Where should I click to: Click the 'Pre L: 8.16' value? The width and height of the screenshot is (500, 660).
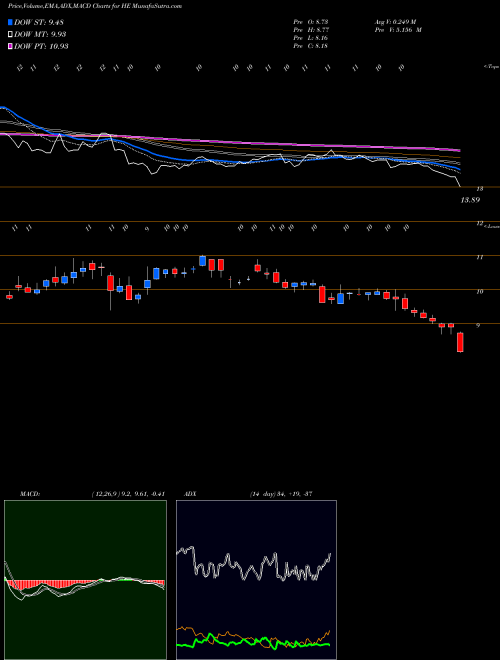tap(311, 38)
